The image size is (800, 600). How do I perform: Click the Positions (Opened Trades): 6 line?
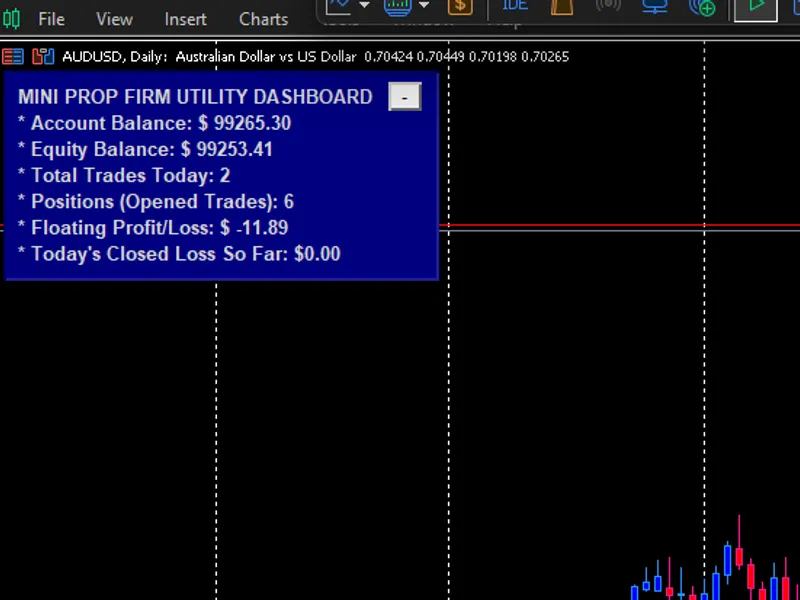156,202
